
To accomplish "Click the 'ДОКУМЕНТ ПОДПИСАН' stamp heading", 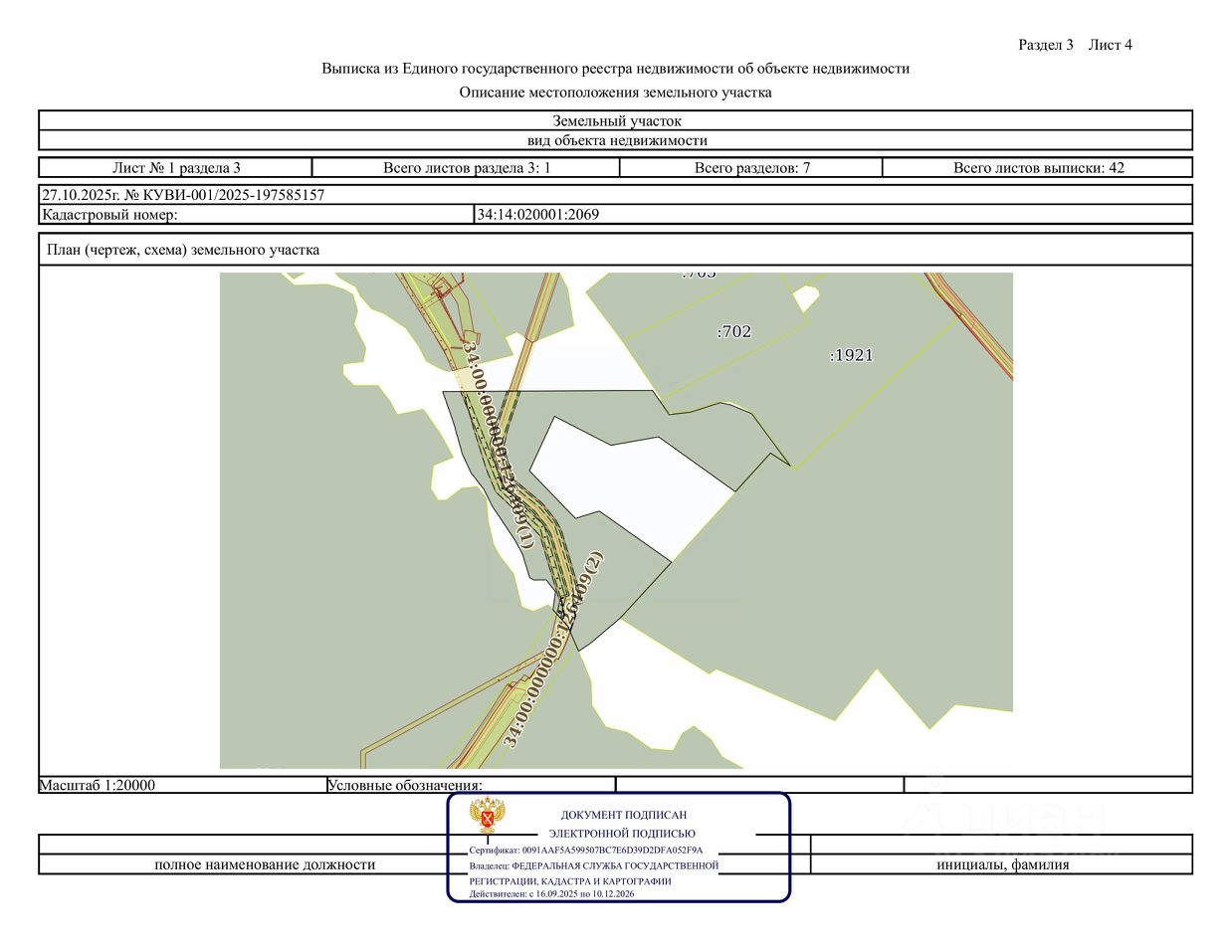I will 624,815.
